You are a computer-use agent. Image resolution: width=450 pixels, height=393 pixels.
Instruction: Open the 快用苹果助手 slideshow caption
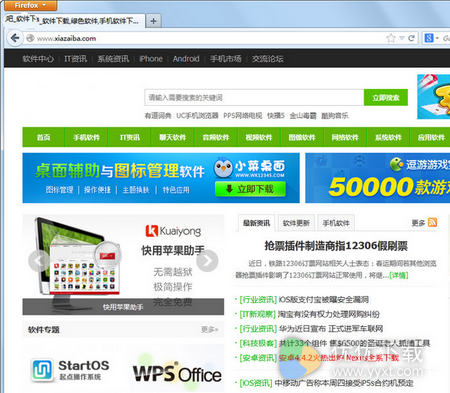123,307
